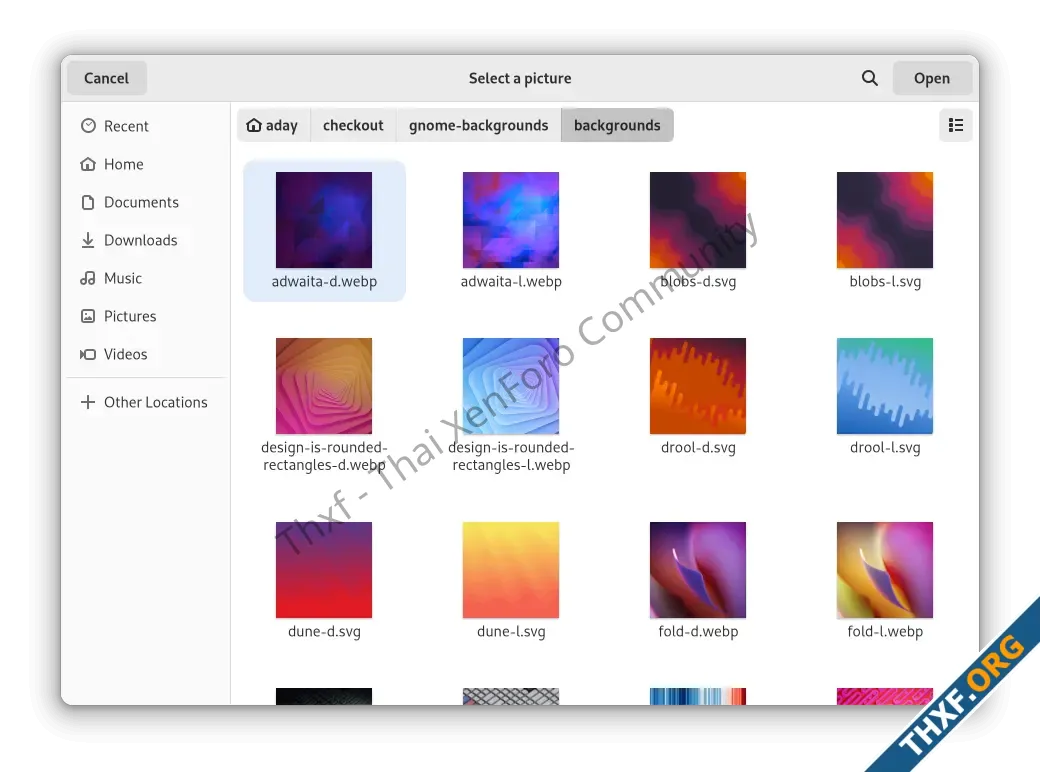The image size is (1040, 772).
Task: Select blobs-d.svg thumbnail
Action: [x=698, y=220]
